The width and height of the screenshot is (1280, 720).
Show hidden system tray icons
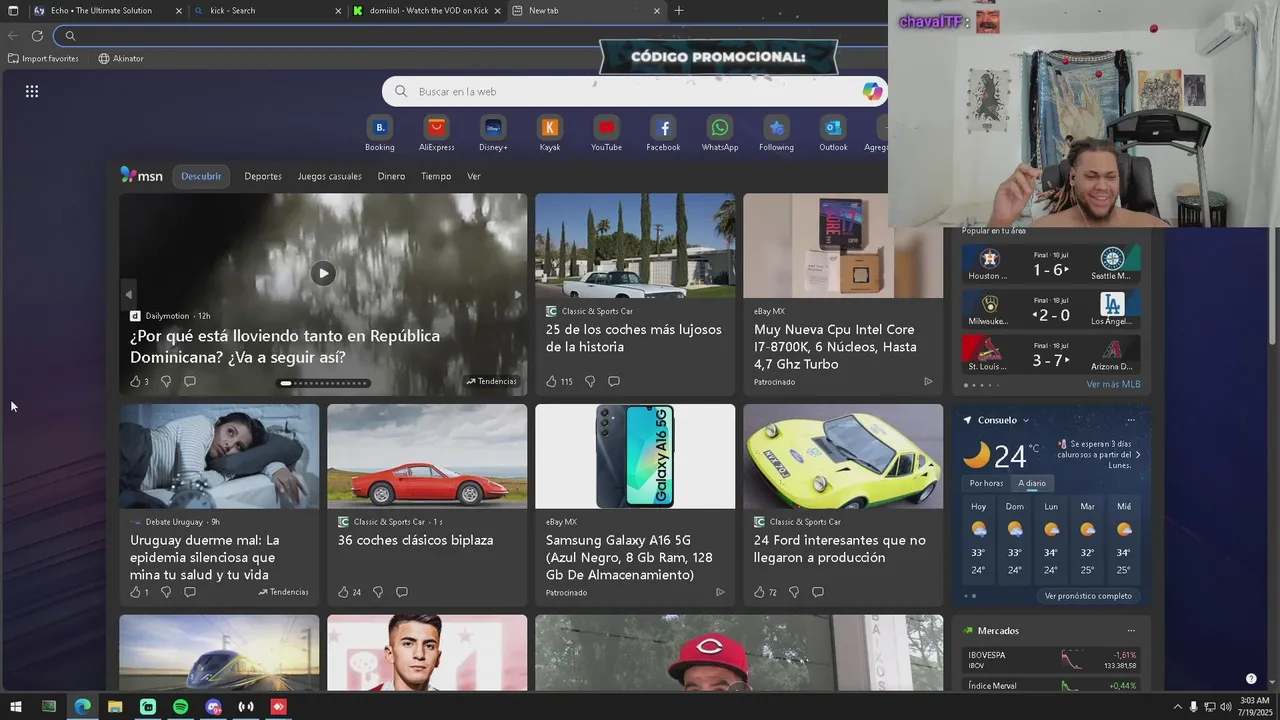pyautogui.click(x=1177, y=707)
